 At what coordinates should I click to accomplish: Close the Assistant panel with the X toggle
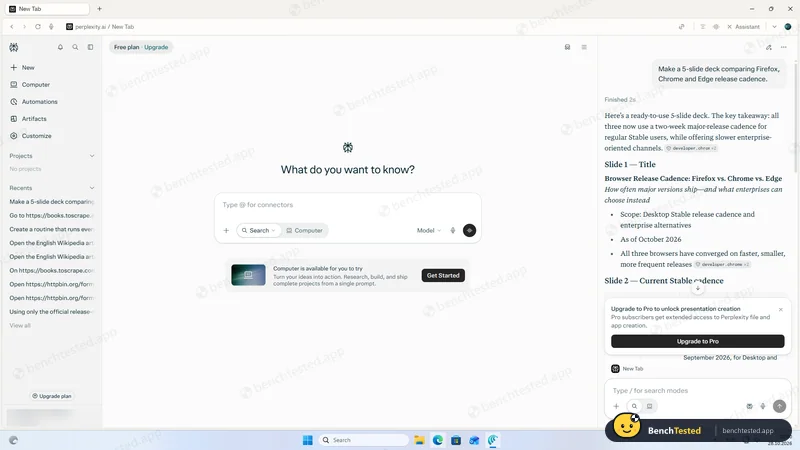point(743,27)
